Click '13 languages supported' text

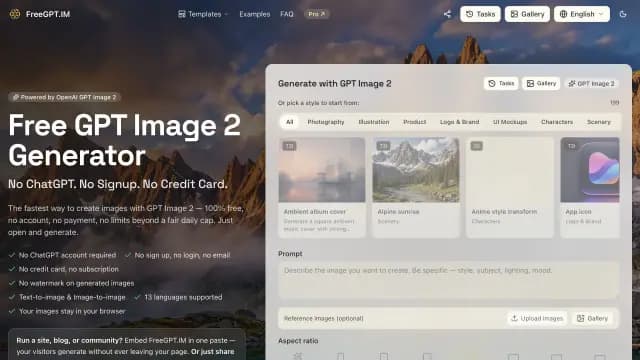coord(183,297)
